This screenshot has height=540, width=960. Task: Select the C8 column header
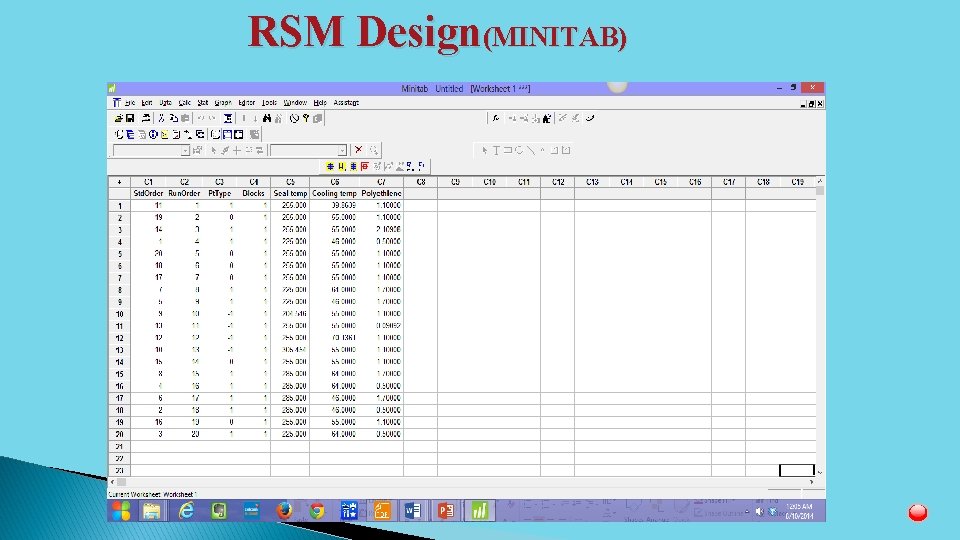(421, 182)
